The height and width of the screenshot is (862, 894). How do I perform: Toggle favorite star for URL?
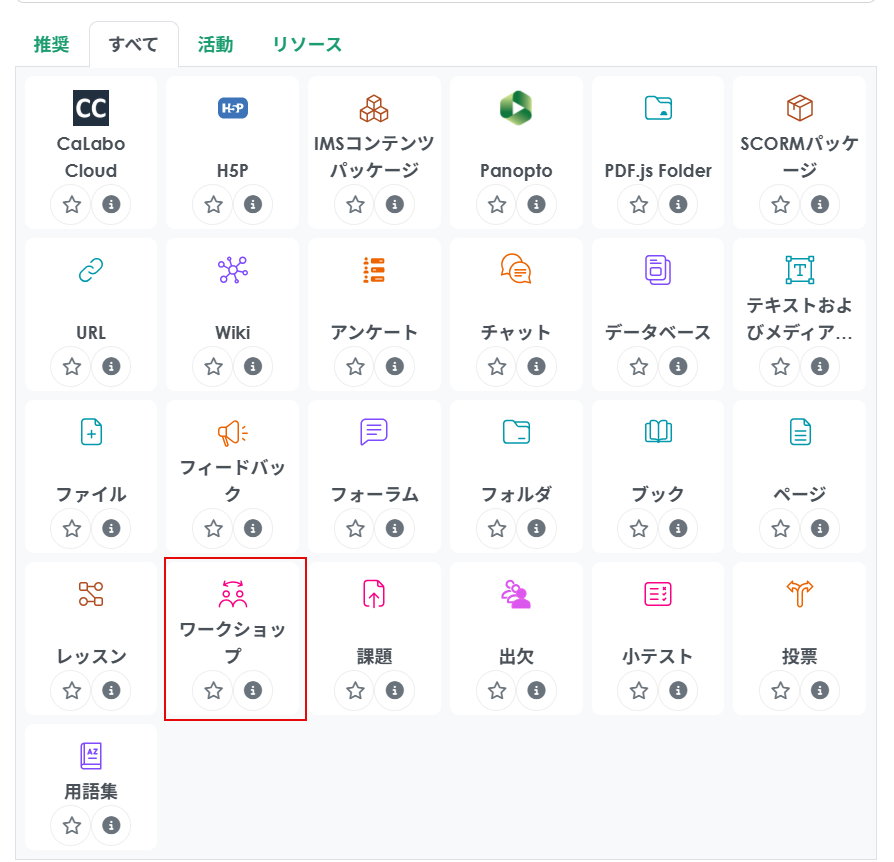(72, 366)
